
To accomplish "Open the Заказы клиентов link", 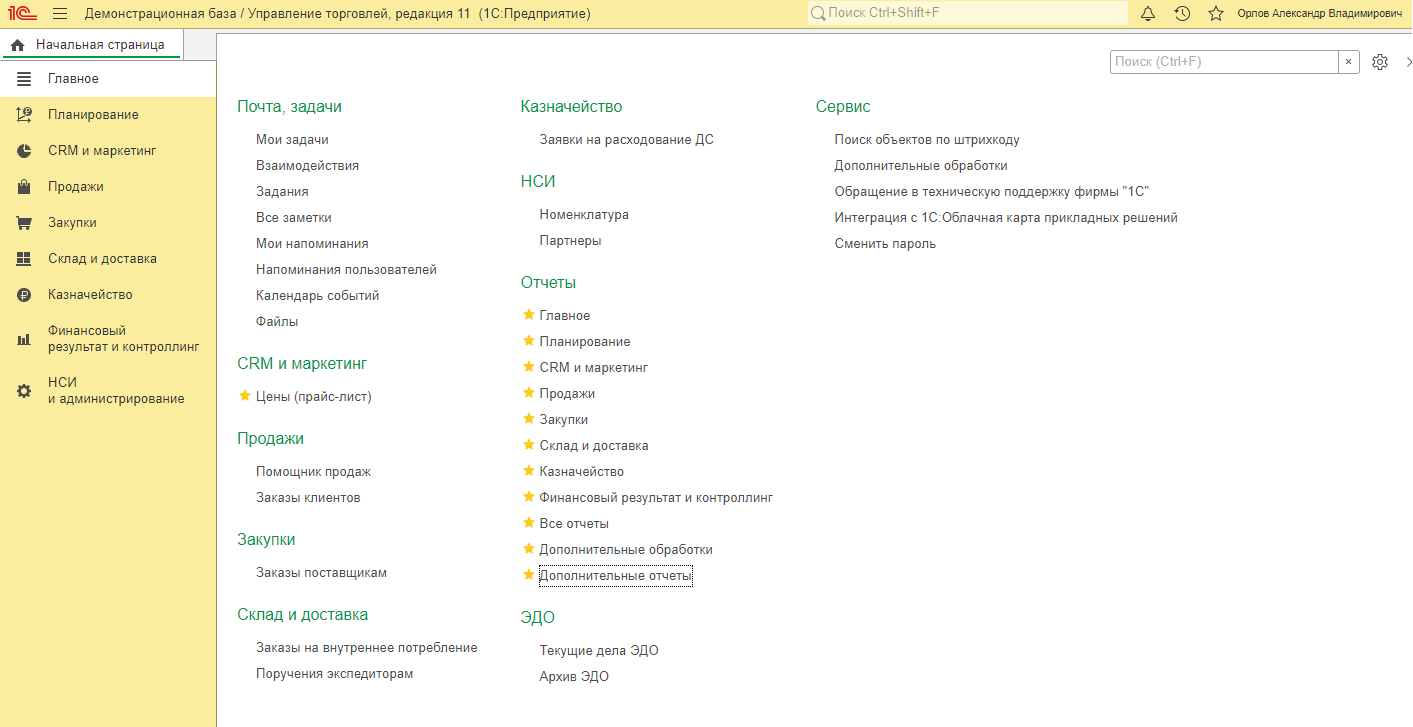I will (308, 497).
